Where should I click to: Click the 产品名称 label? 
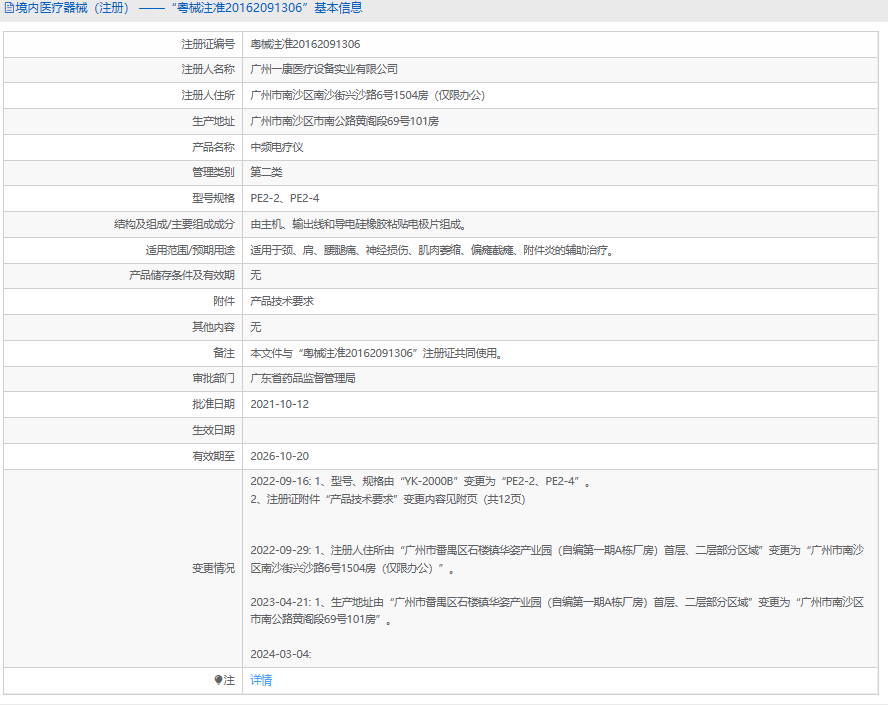tap(213, 147)
